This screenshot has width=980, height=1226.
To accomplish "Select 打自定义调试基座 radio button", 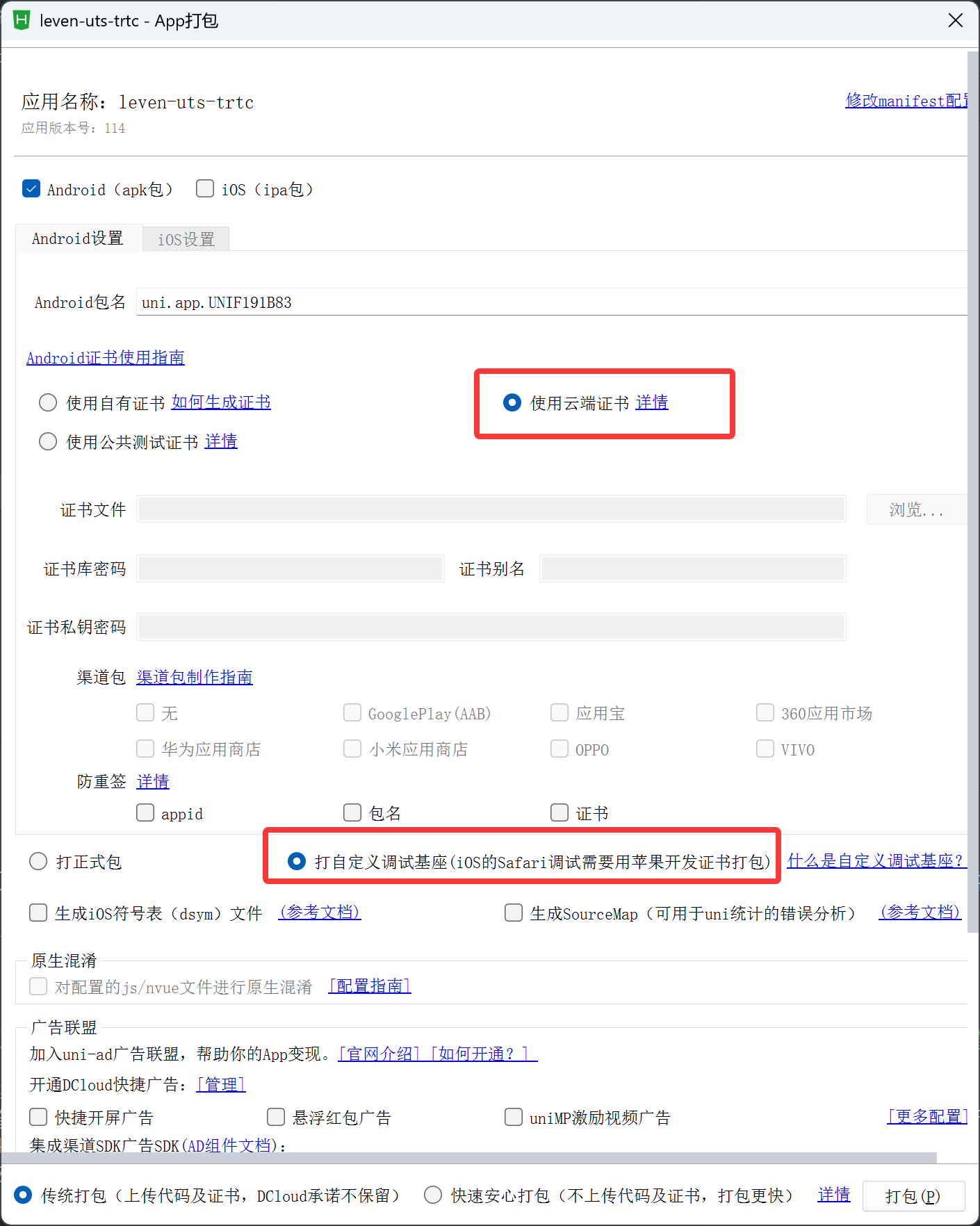I will coord(297,862).
